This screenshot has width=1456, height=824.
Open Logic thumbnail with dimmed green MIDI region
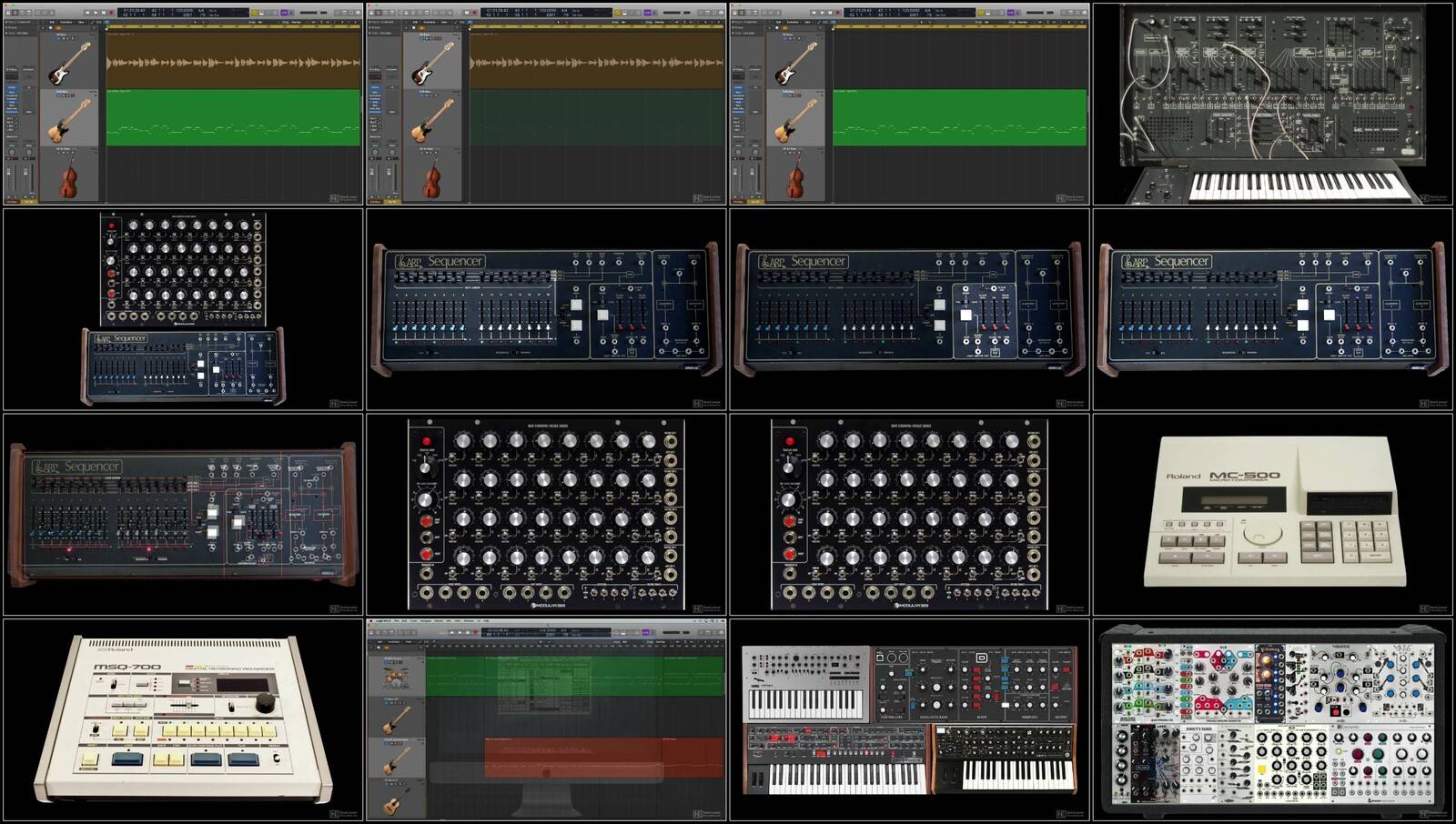coord(546,104)
